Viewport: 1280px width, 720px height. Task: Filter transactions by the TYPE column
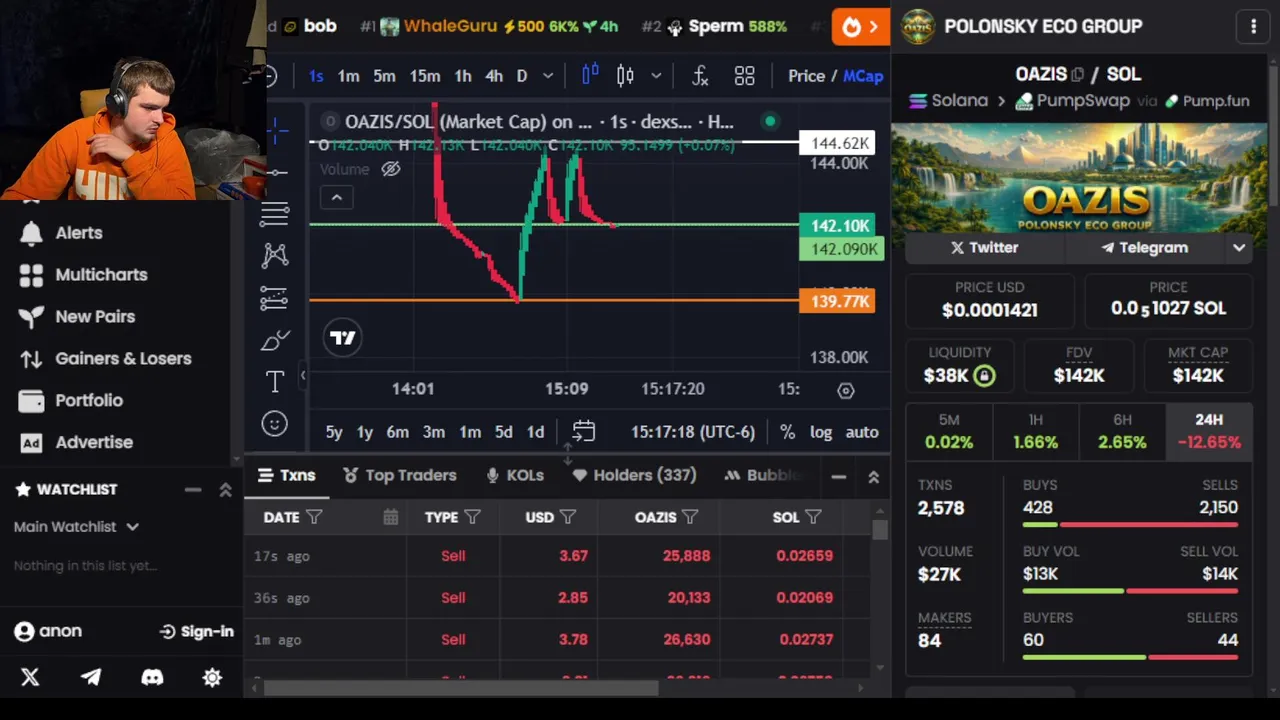pyautogui.click(x=472, y=517)
